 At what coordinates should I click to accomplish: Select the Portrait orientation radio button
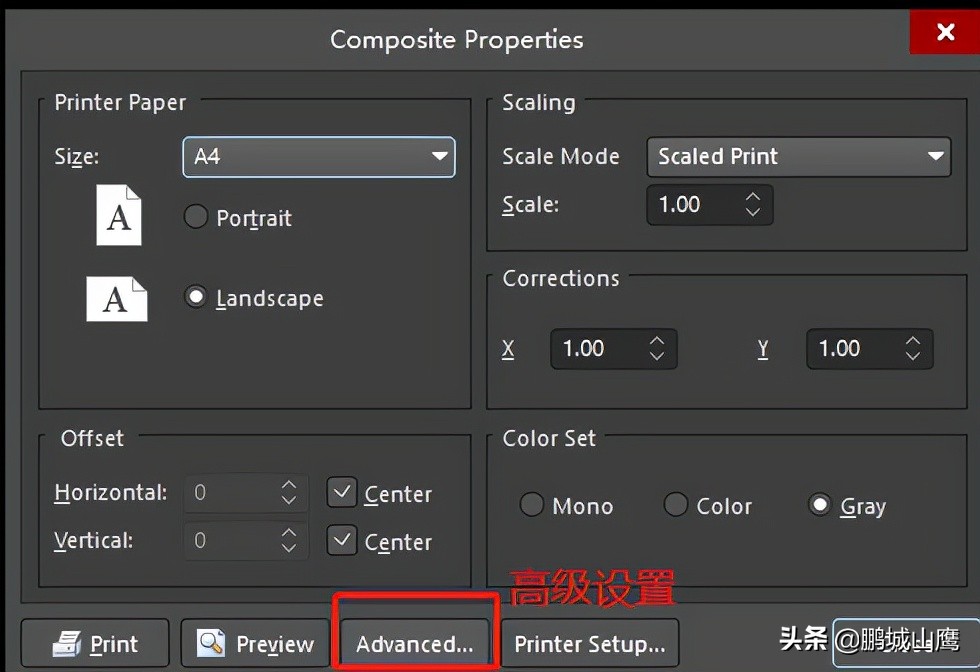196,216
